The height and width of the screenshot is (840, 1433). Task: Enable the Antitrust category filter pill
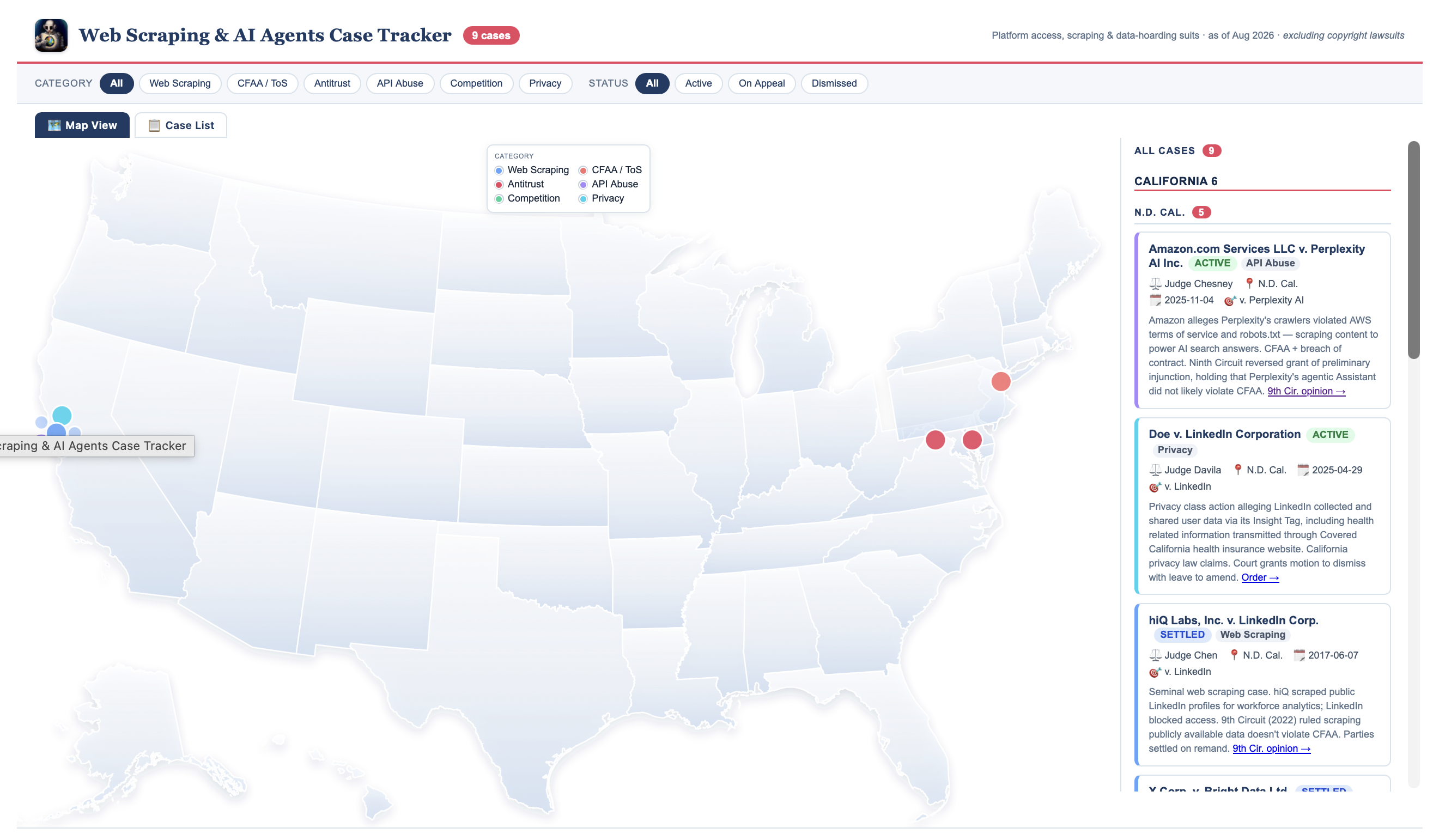[x=332, y=83]
